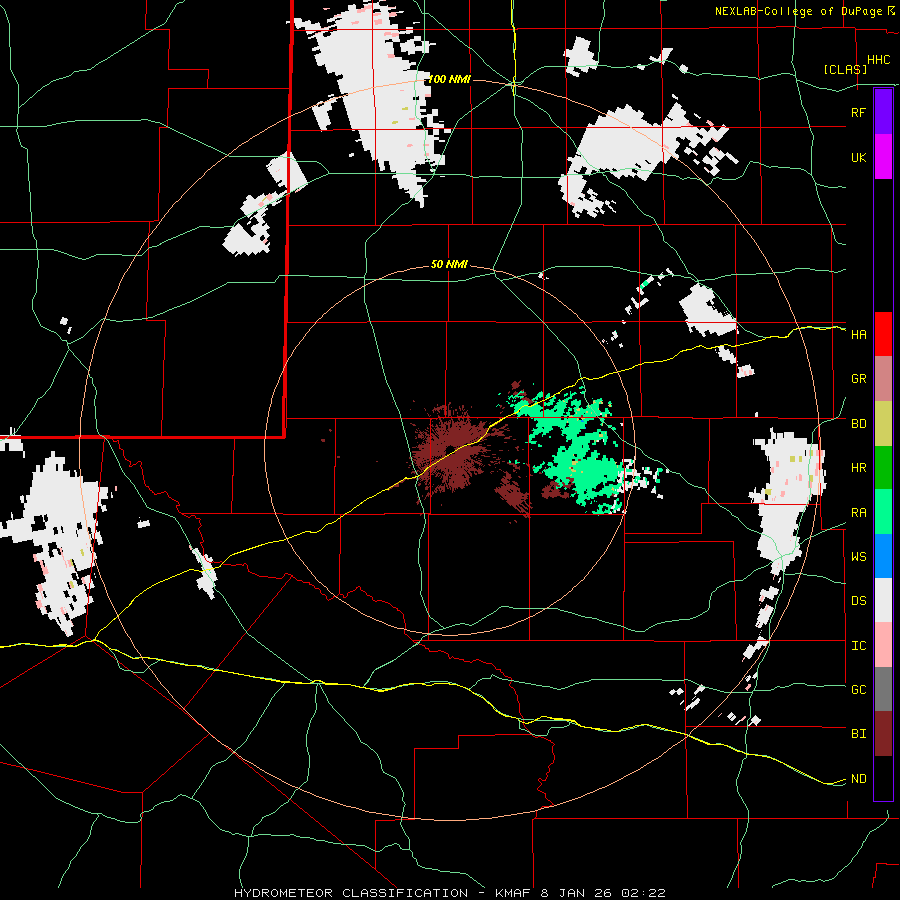Click the "RA" legend label
This screenshot has width=900, height=900.
[858, 513]
